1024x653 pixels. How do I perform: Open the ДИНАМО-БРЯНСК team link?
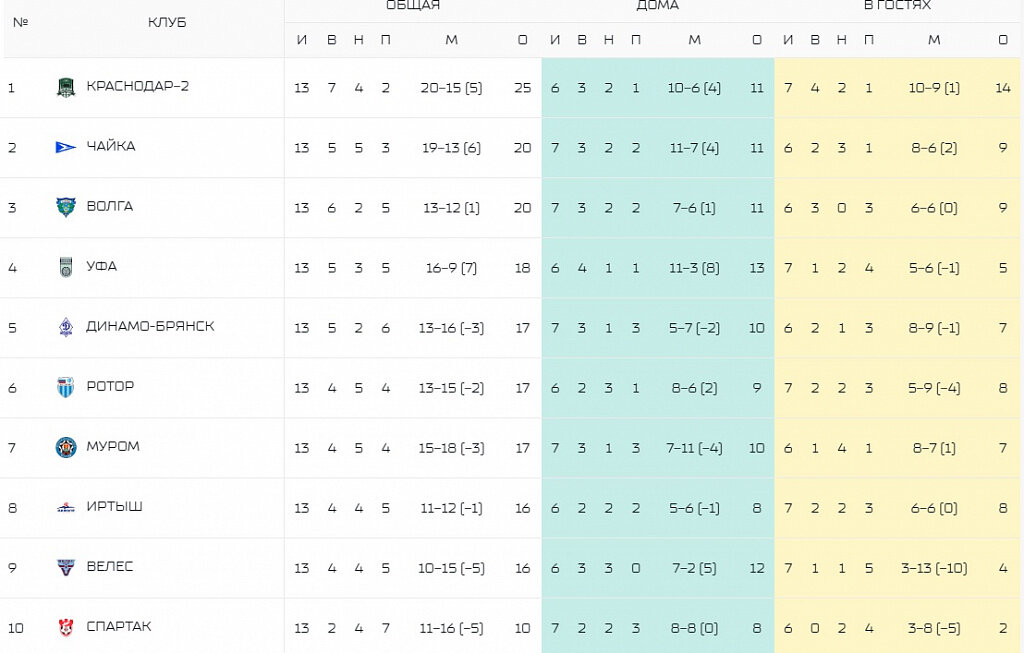click(150, 326)
